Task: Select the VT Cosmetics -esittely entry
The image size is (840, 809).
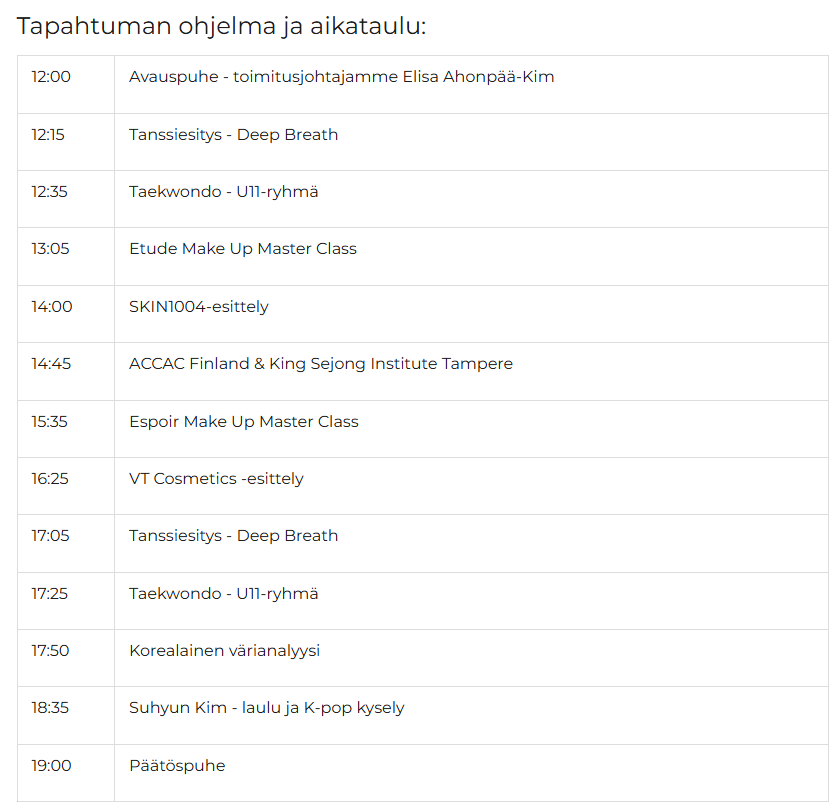Action: (x=216, y=478)
